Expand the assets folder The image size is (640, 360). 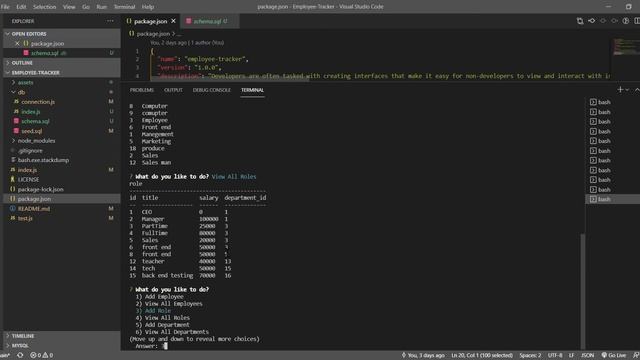pos(62,82)
